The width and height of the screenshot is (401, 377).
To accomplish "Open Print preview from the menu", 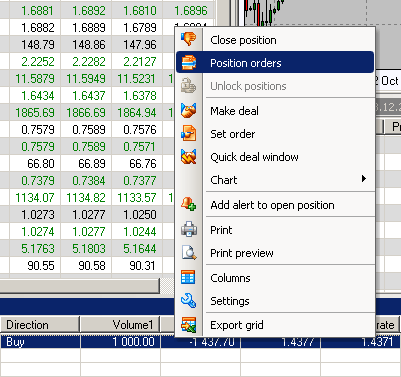I will tap(275, 253).
